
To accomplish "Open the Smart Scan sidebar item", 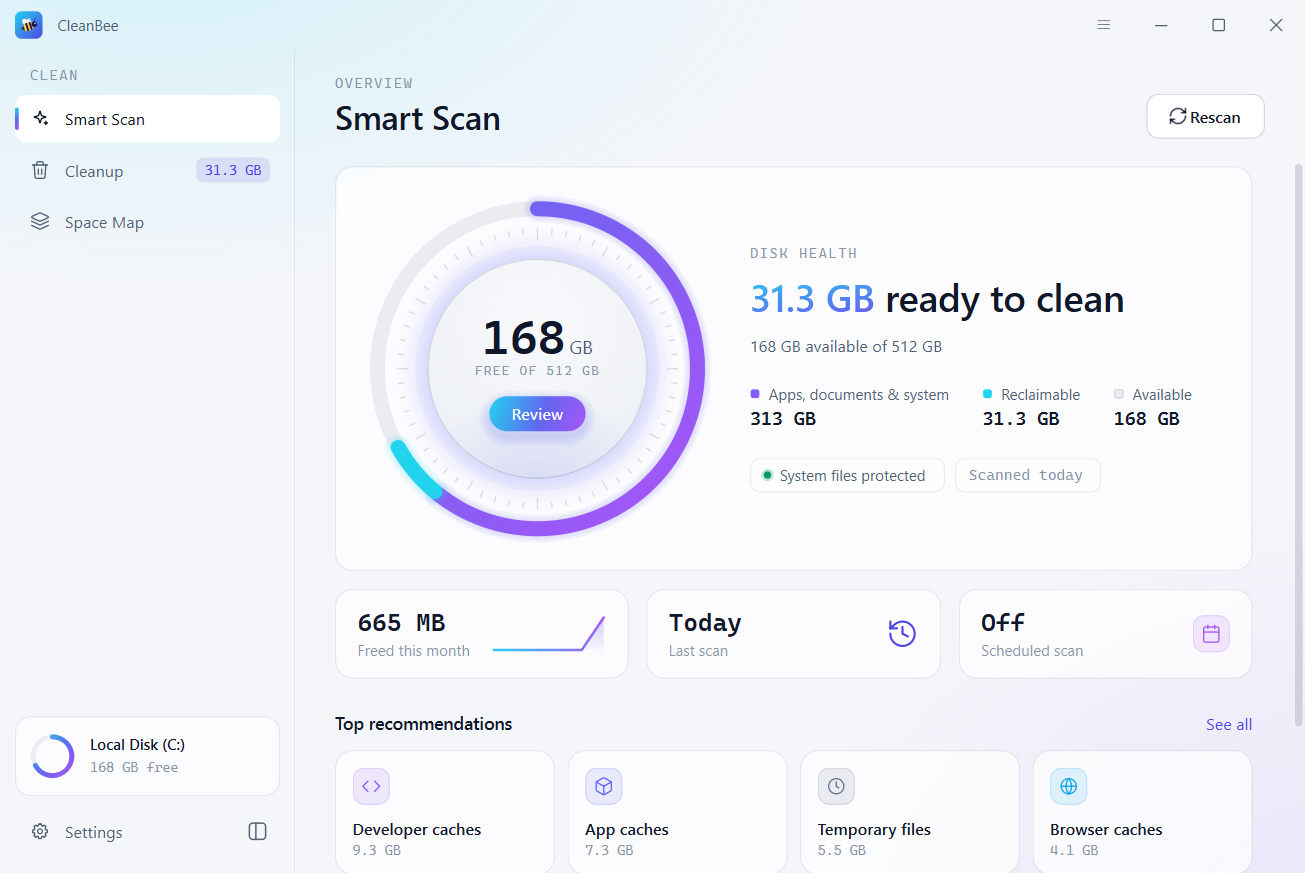I will 147,119.
